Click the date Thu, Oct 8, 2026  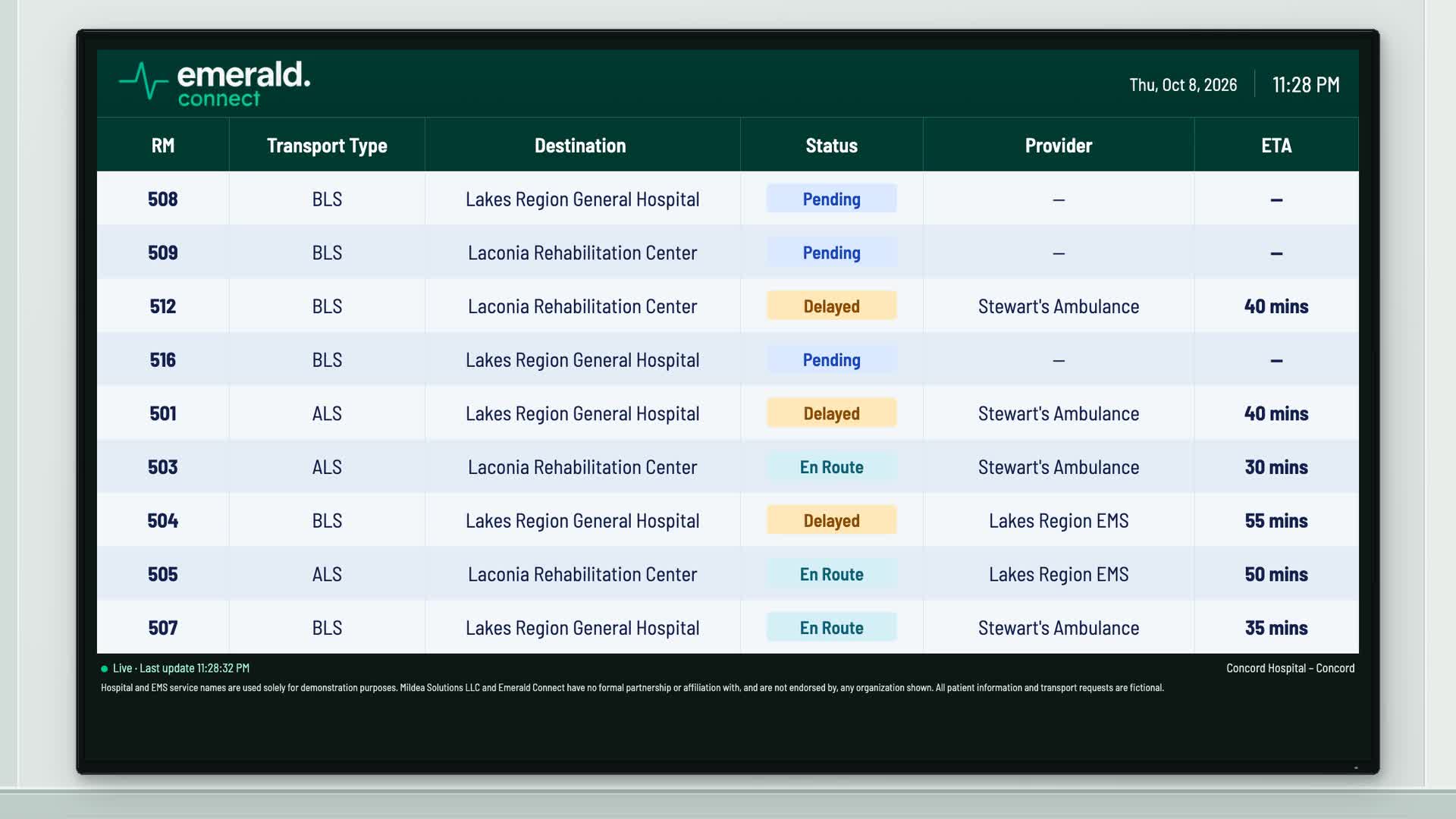[x=1183, y=85]
